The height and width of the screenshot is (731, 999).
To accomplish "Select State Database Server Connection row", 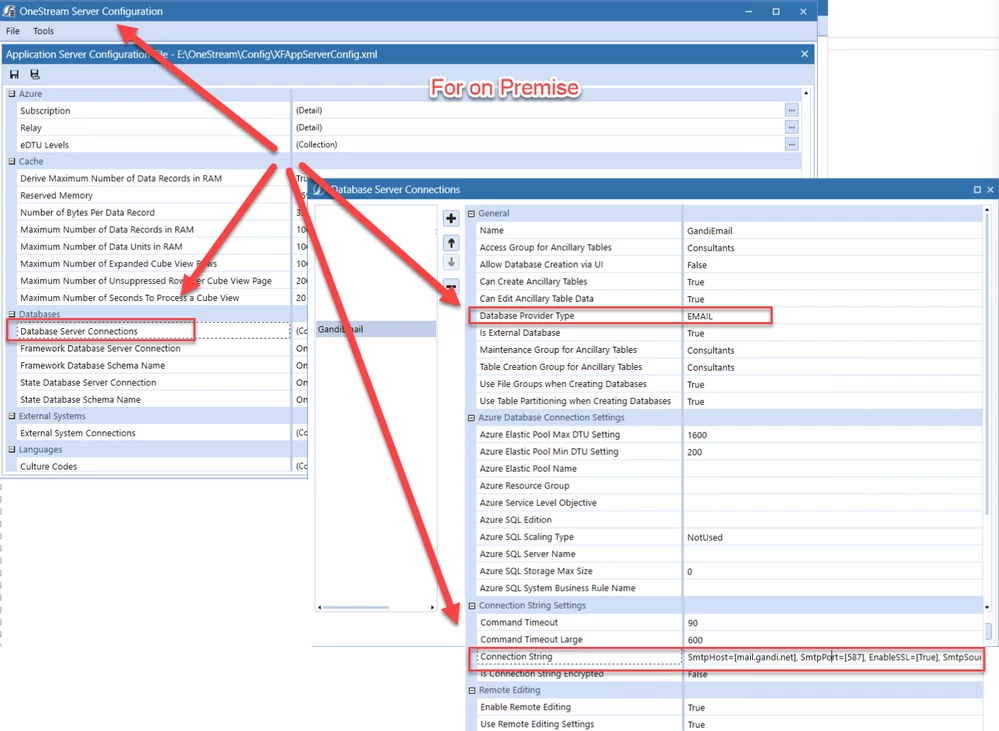I will 154,382.
